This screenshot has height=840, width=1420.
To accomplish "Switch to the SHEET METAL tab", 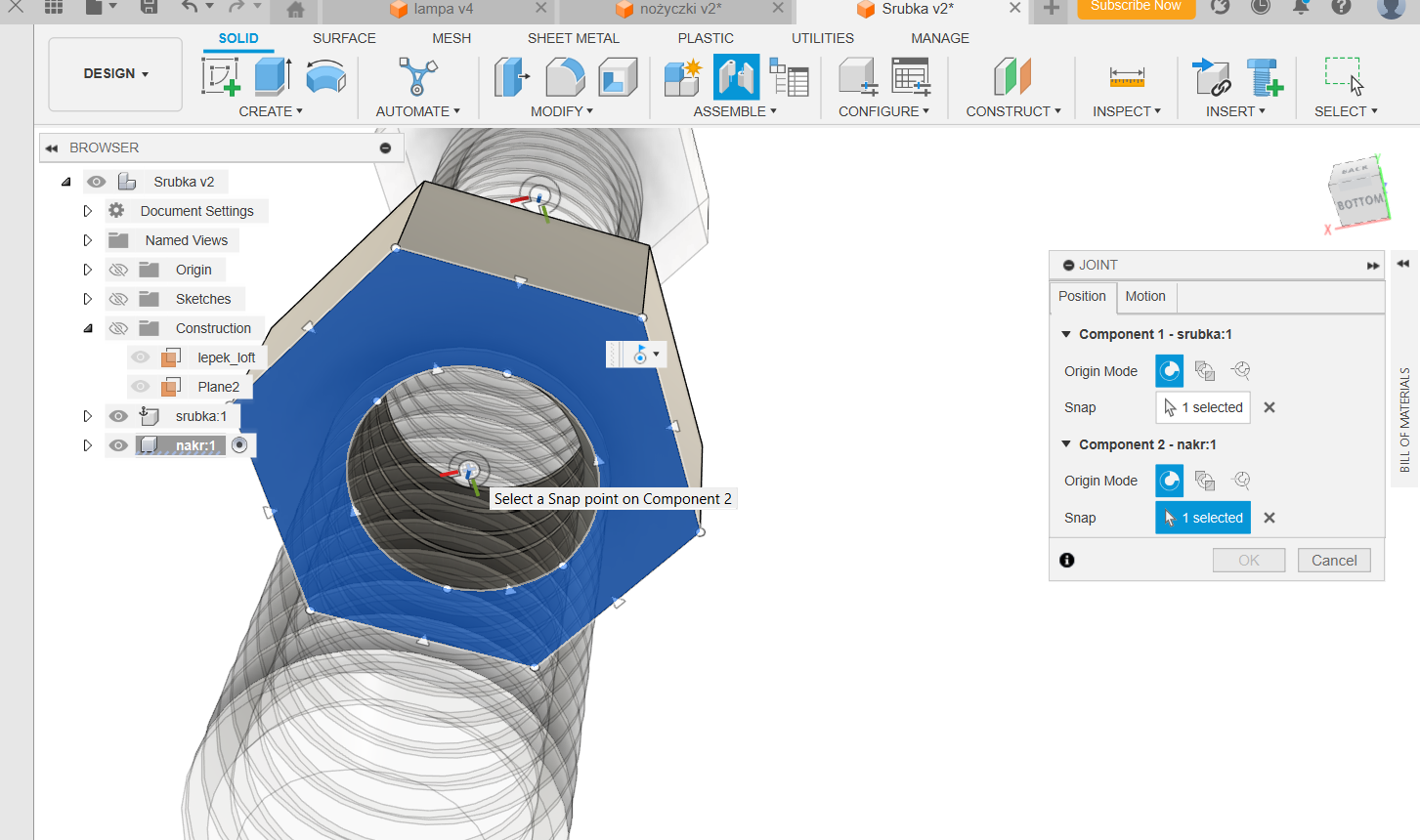I will (x=574, y=38).
